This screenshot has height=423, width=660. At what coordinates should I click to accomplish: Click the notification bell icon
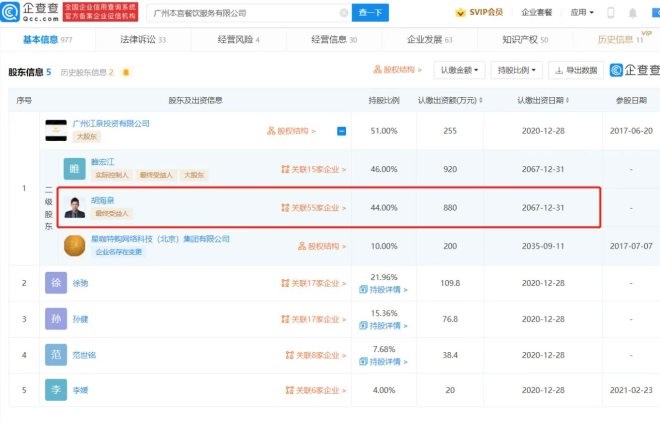(x=633, y=14)
